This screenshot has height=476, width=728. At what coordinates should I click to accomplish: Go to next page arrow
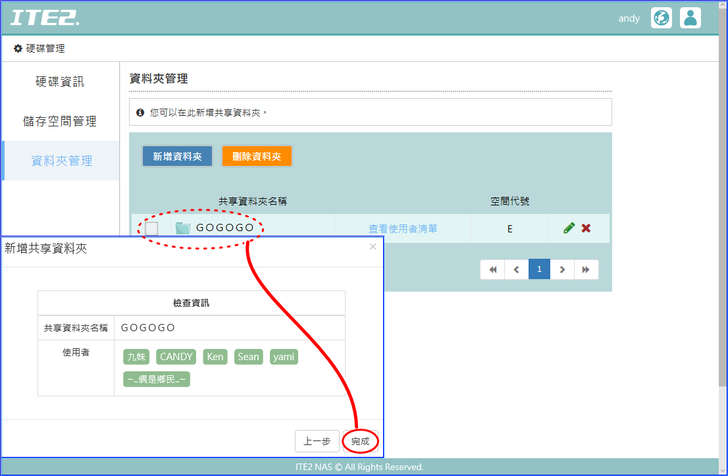coord(563,269)
